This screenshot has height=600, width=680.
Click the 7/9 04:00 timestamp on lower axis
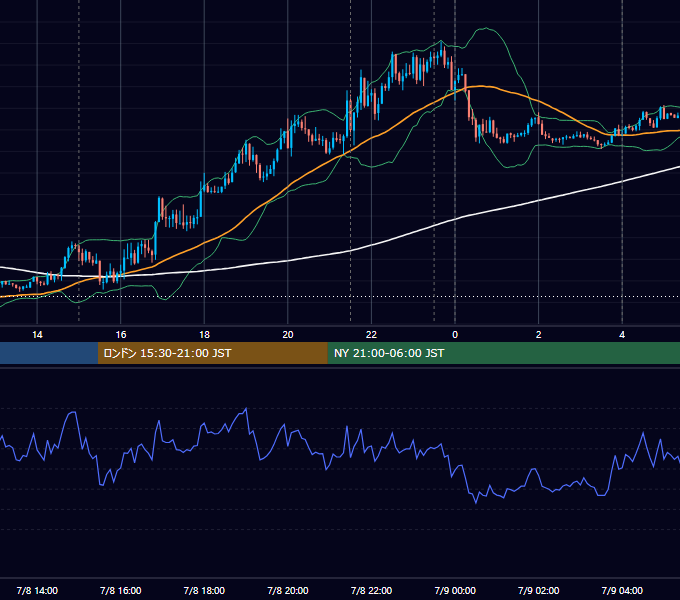[x=622, y=590]
